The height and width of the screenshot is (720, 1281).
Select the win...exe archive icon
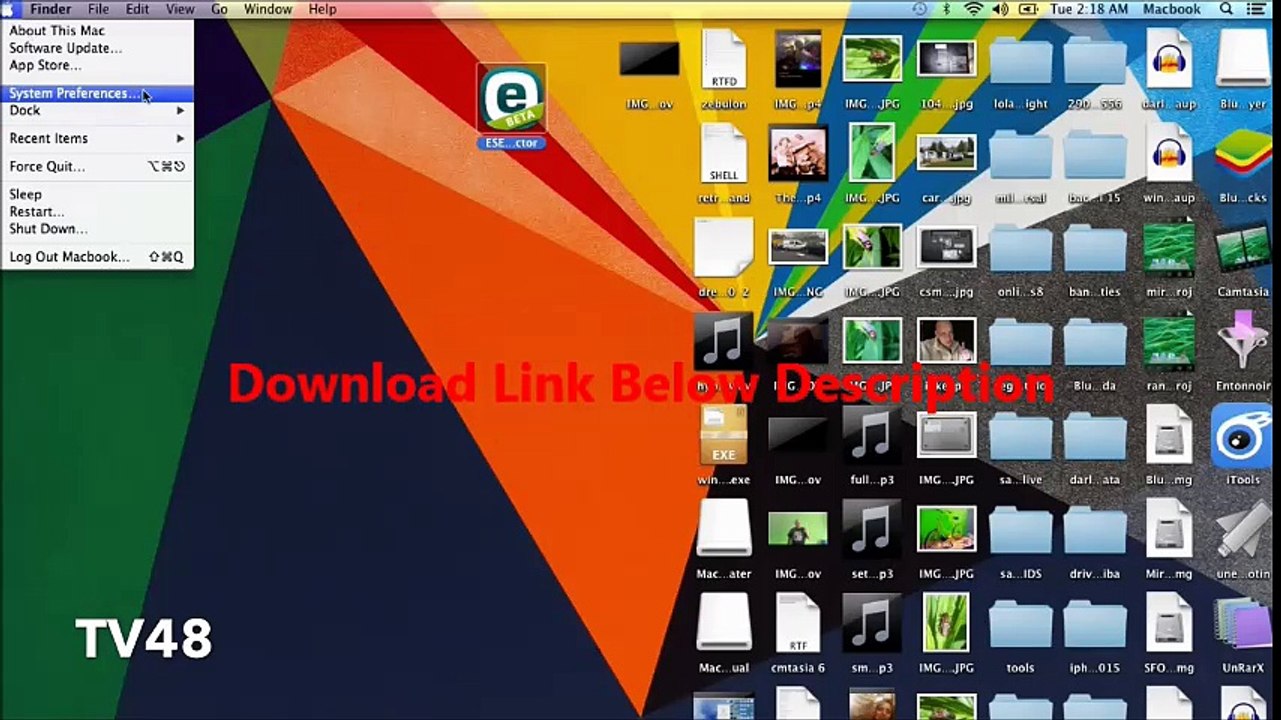coord(723,436)
